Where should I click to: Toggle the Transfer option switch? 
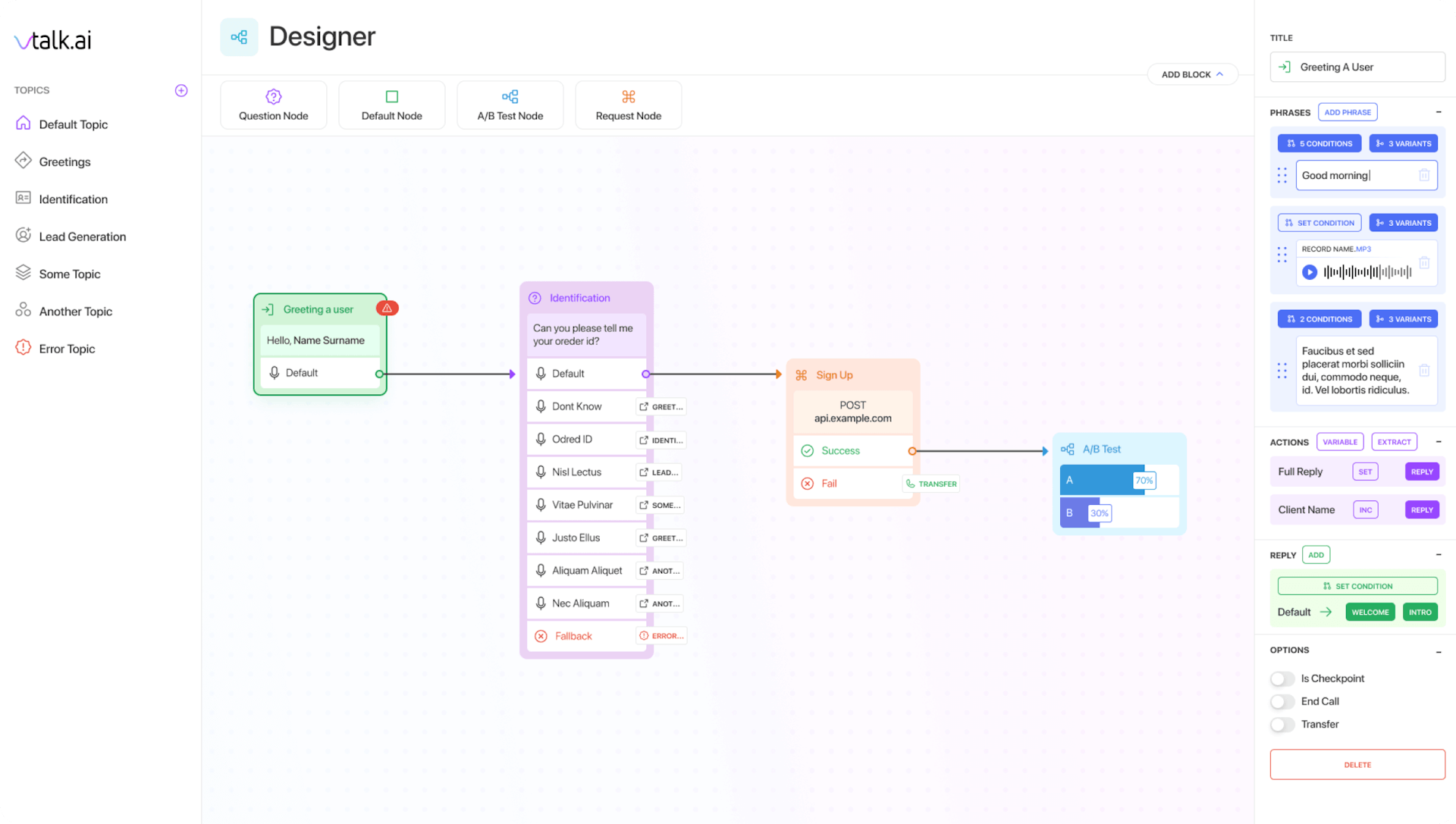point(1282,725)
